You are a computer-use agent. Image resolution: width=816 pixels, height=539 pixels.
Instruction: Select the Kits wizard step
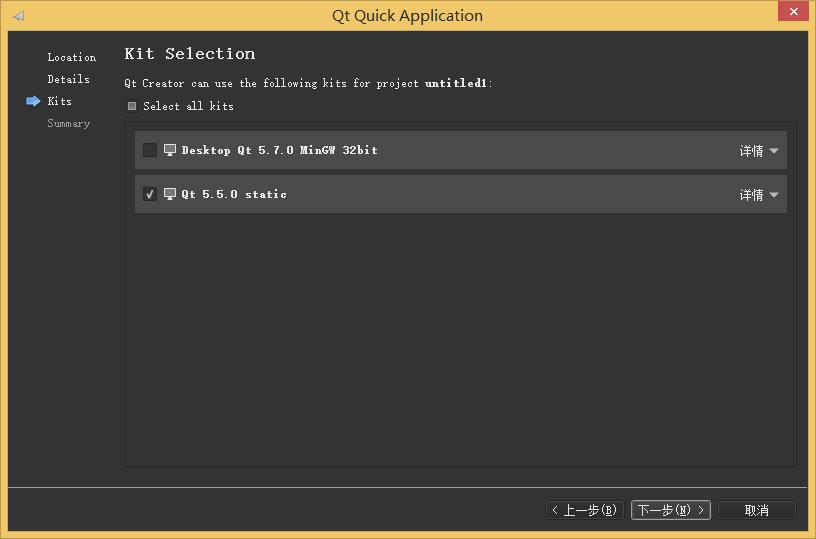(59, 101)
